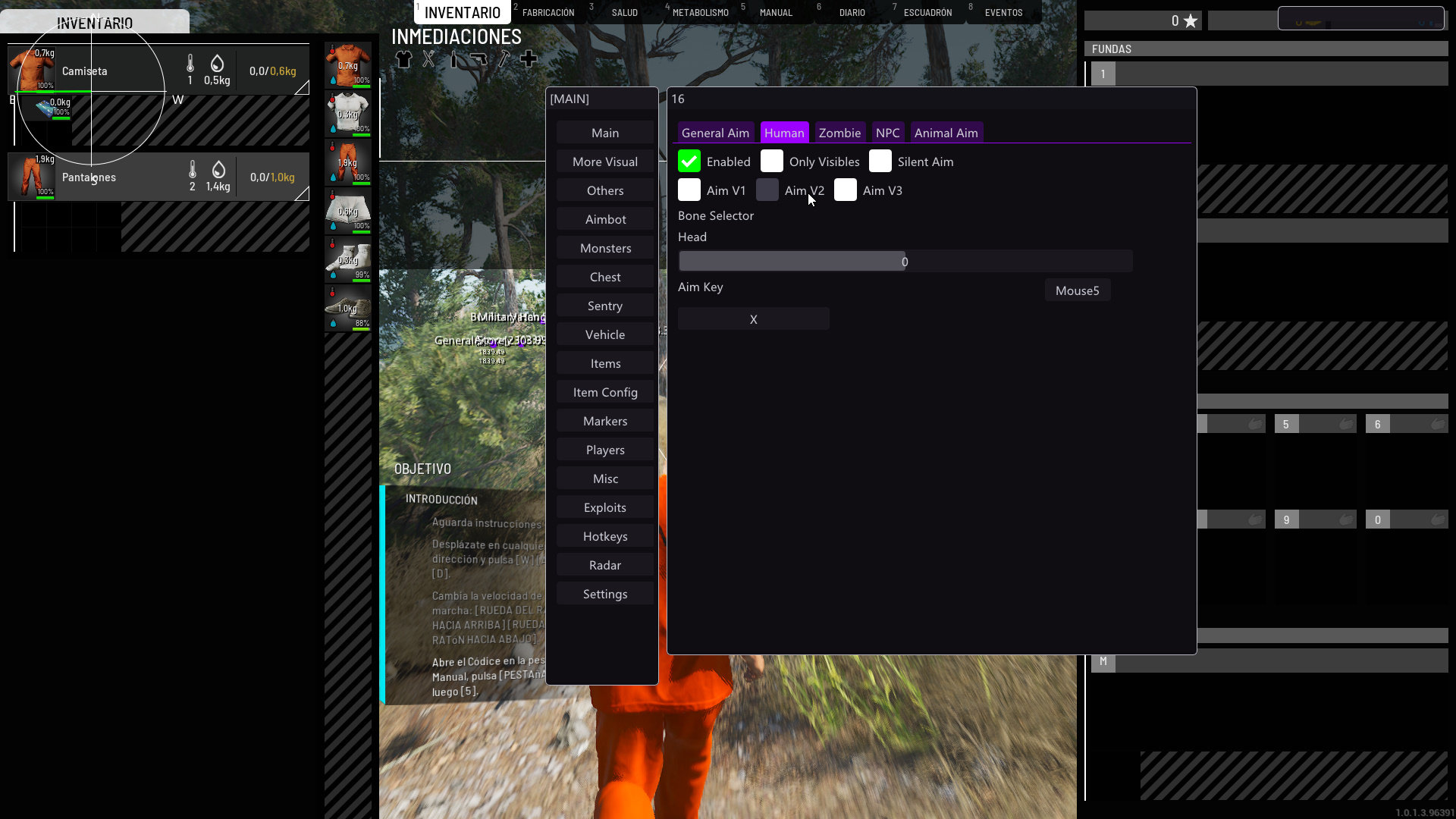
Task: Switch to the Zombie aim tab
Action: click(839, 133)
